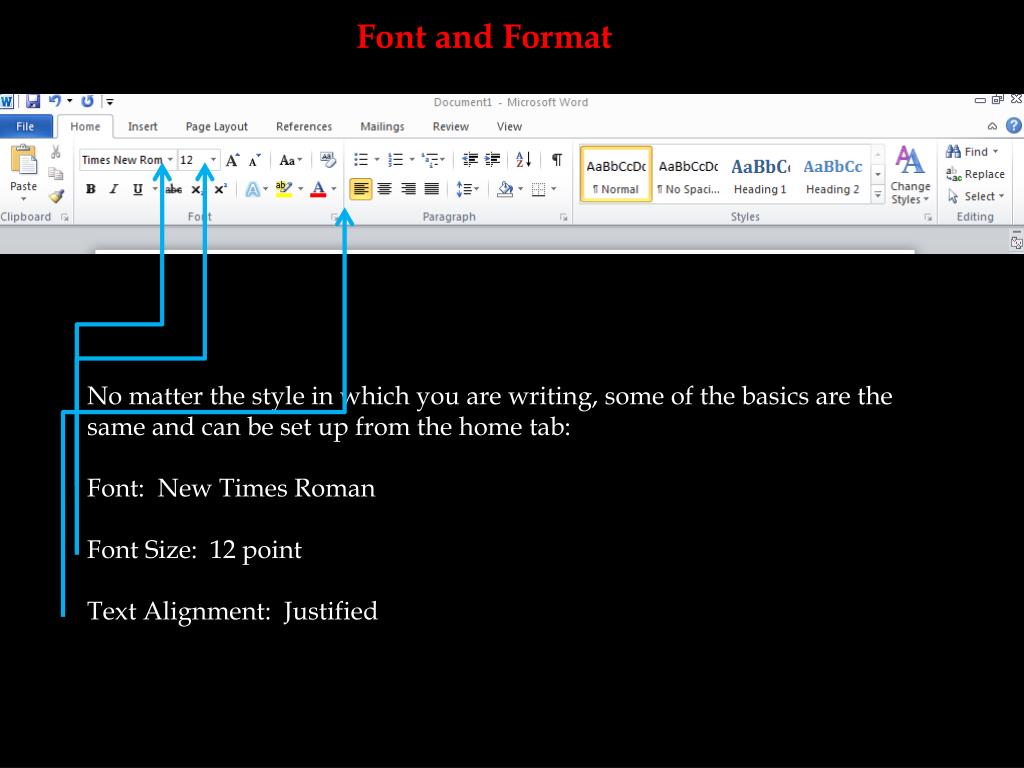Expand the Styles gallery More arrow
1024x768 pixels.
click(878, 195)
